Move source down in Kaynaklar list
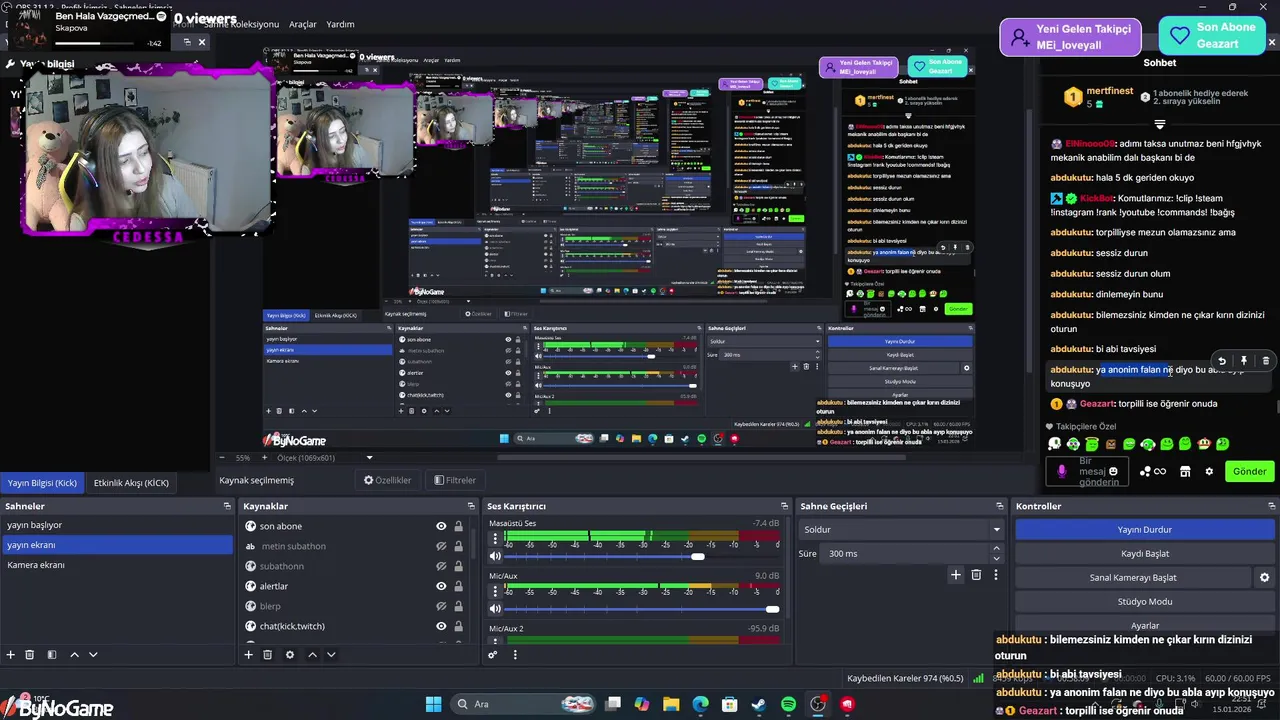 pos(331,654)
